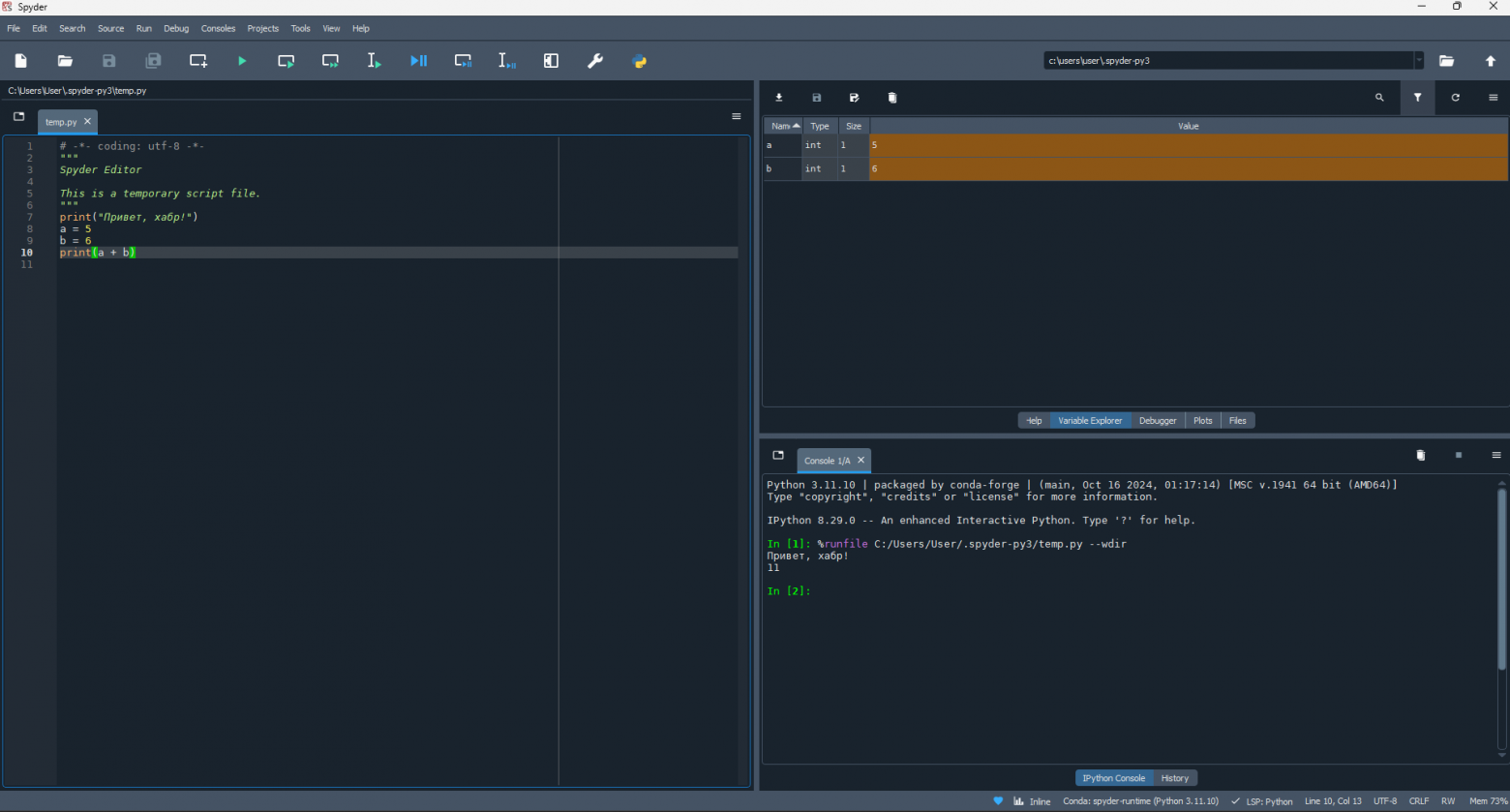The image size is (1510, 812).
Task: Interrupt the kernel with the stop square
Action: [x=1459, y=456]
